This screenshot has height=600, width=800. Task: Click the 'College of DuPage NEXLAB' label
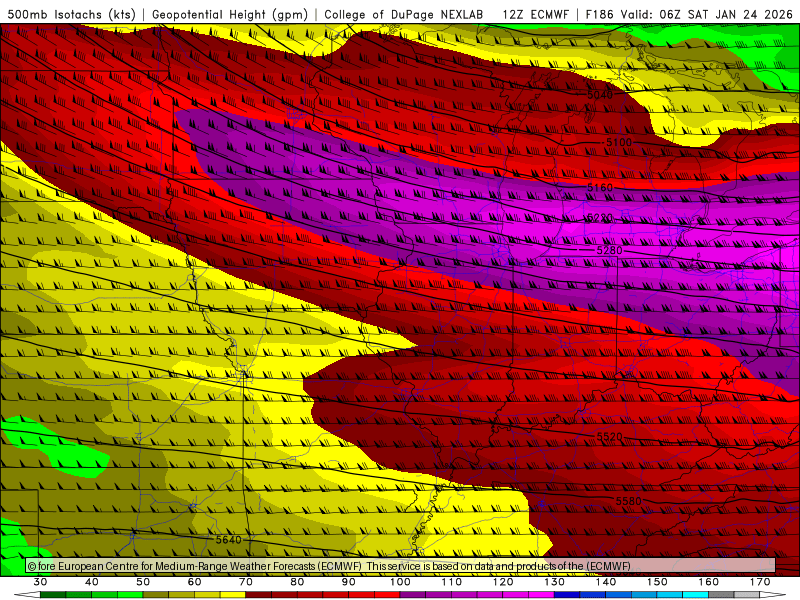tap(404, 14)
